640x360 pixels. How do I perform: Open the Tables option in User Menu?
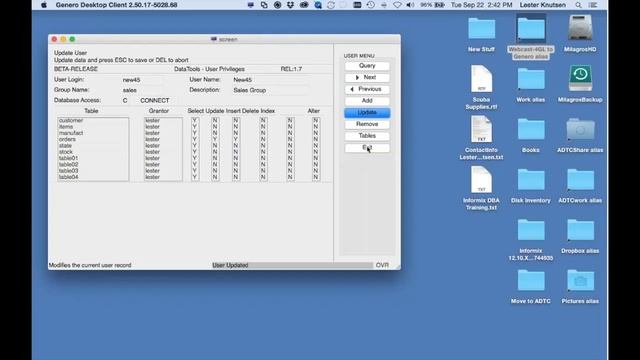pos(367,136)
